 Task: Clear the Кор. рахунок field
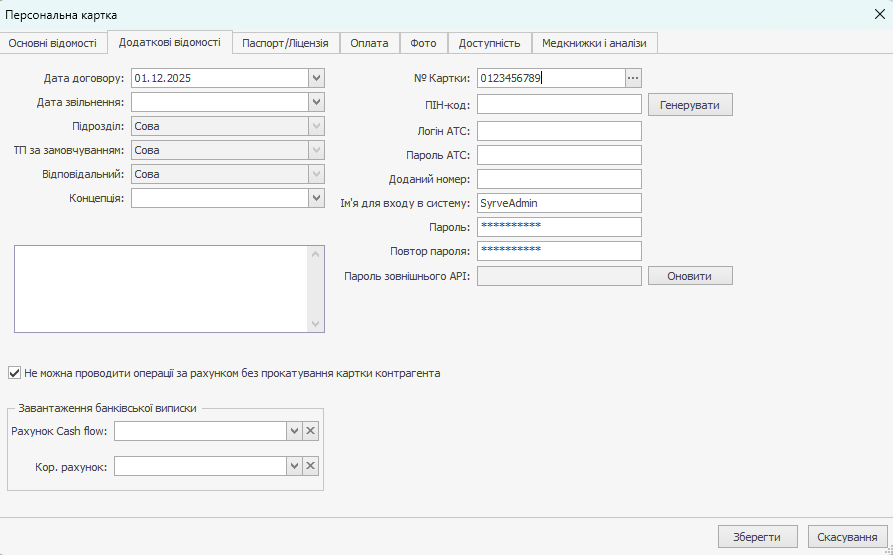(x=310, y=466)
